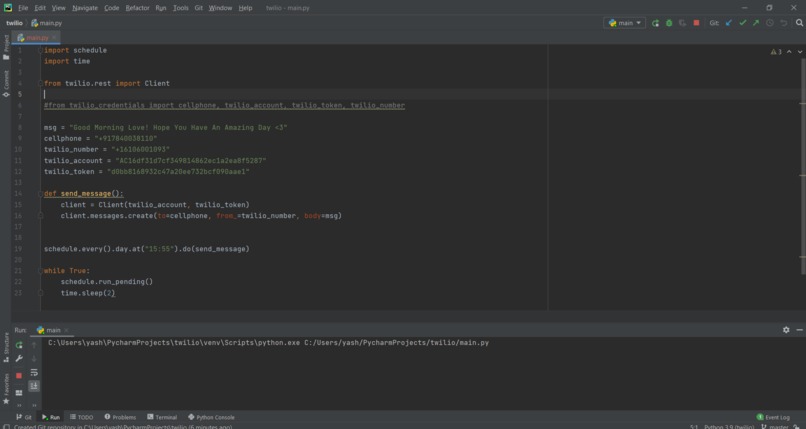The width and height of the screenshot is (806, 429).
Task: Open the Refactor menu
Action: click(x=137, y=8)
